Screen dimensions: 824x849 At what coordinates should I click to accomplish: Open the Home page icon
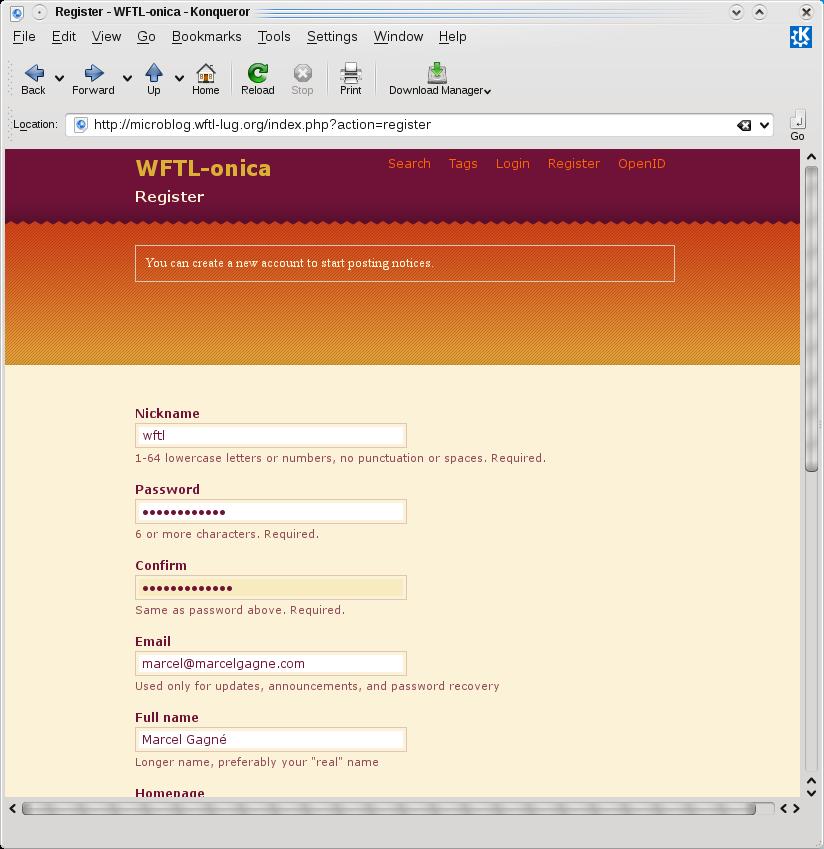pos(205,73)
